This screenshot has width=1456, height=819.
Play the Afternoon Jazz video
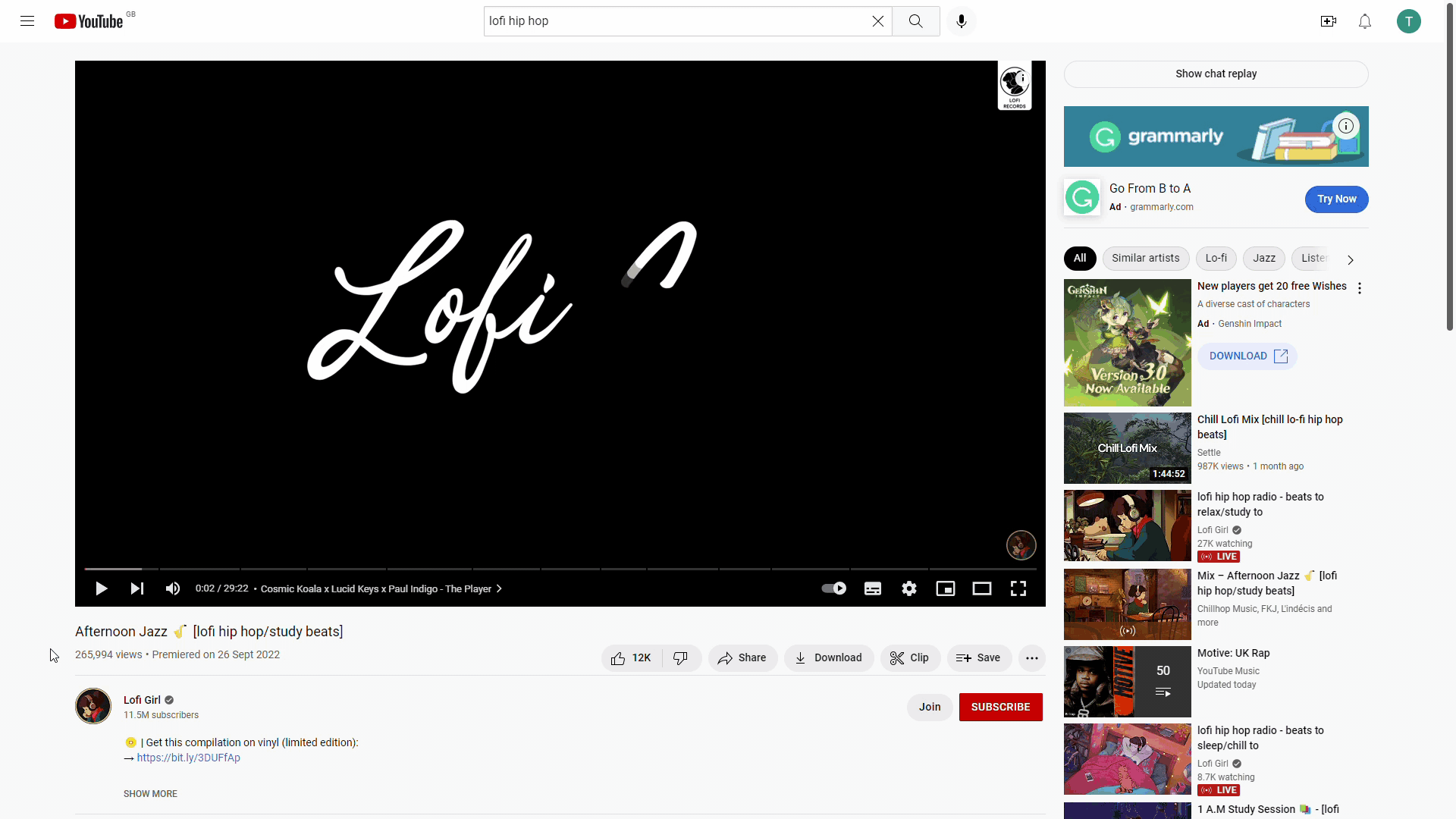coord(101,588)
